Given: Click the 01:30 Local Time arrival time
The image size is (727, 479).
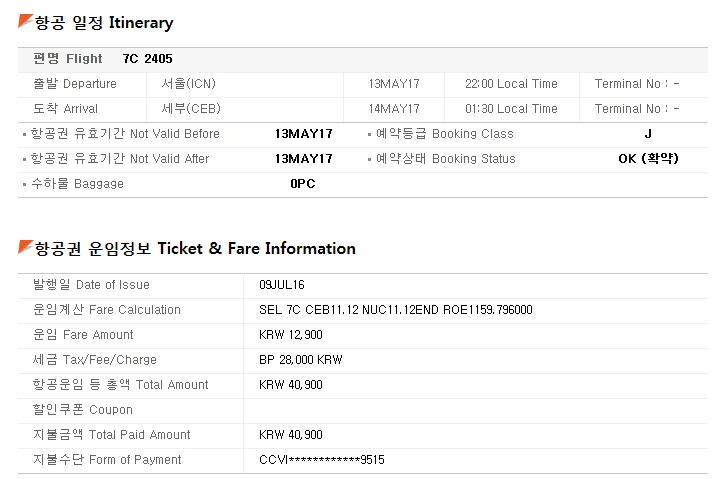Looking at the screenshot, I should point(511,109).
